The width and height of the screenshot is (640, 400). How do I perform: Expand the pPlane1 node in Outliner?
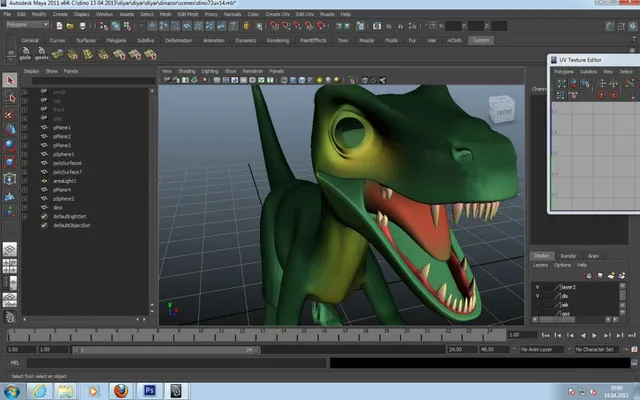coord(24,127)
